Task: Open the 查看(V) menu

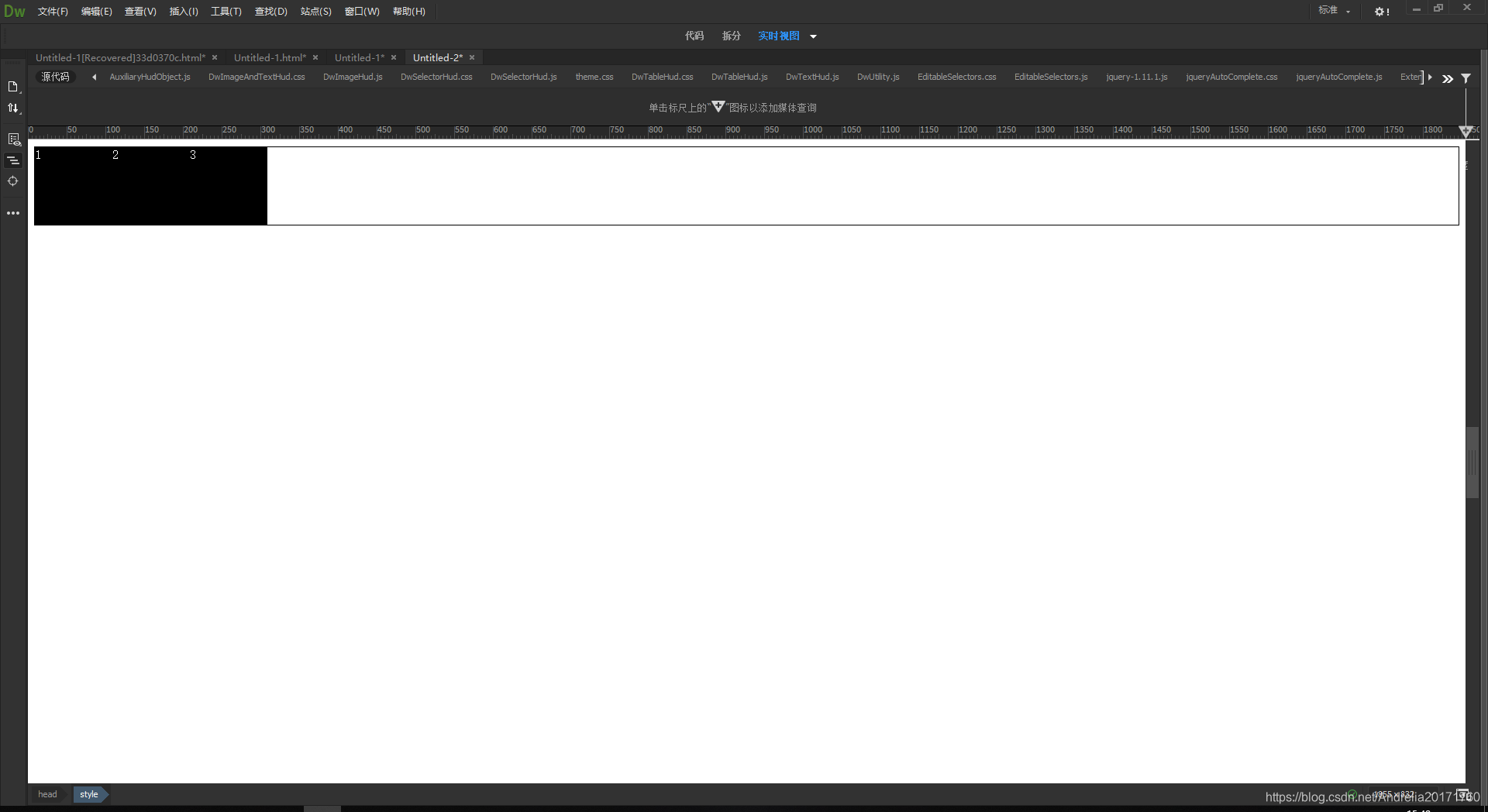Action: click(140, 12)
